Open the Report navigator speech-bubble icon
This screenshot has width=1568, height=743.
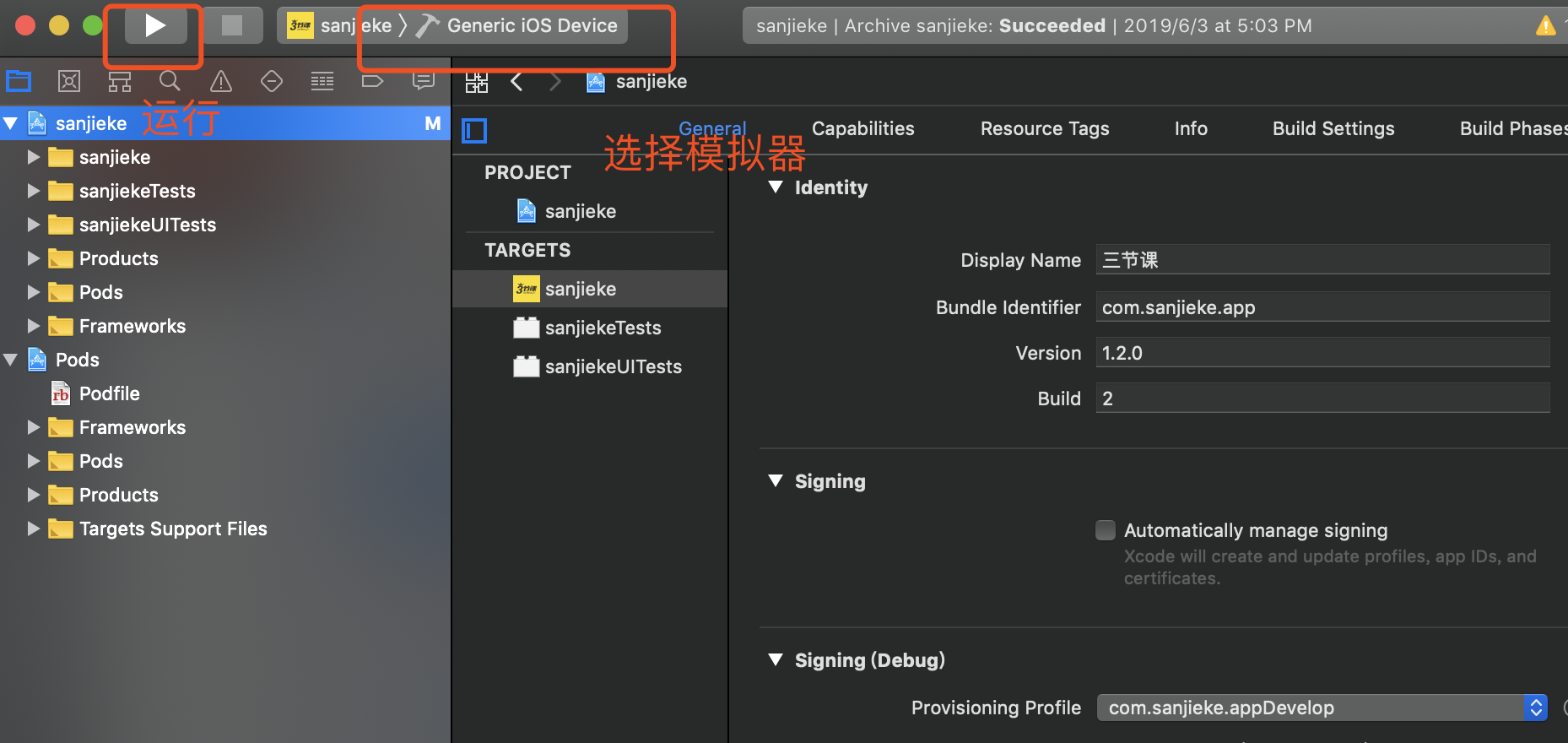point(423,81)
